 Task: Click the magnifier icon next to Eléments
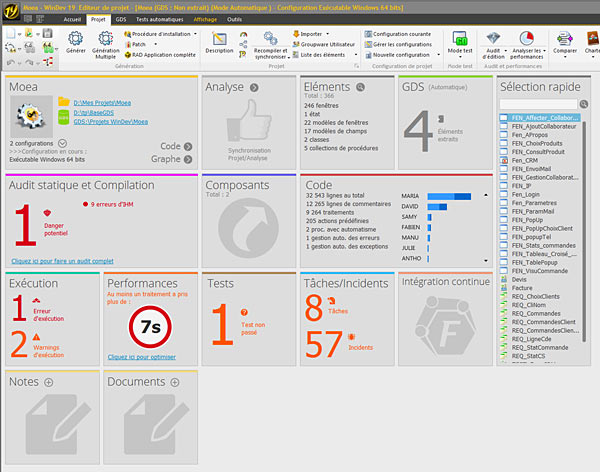coord(358,87)
